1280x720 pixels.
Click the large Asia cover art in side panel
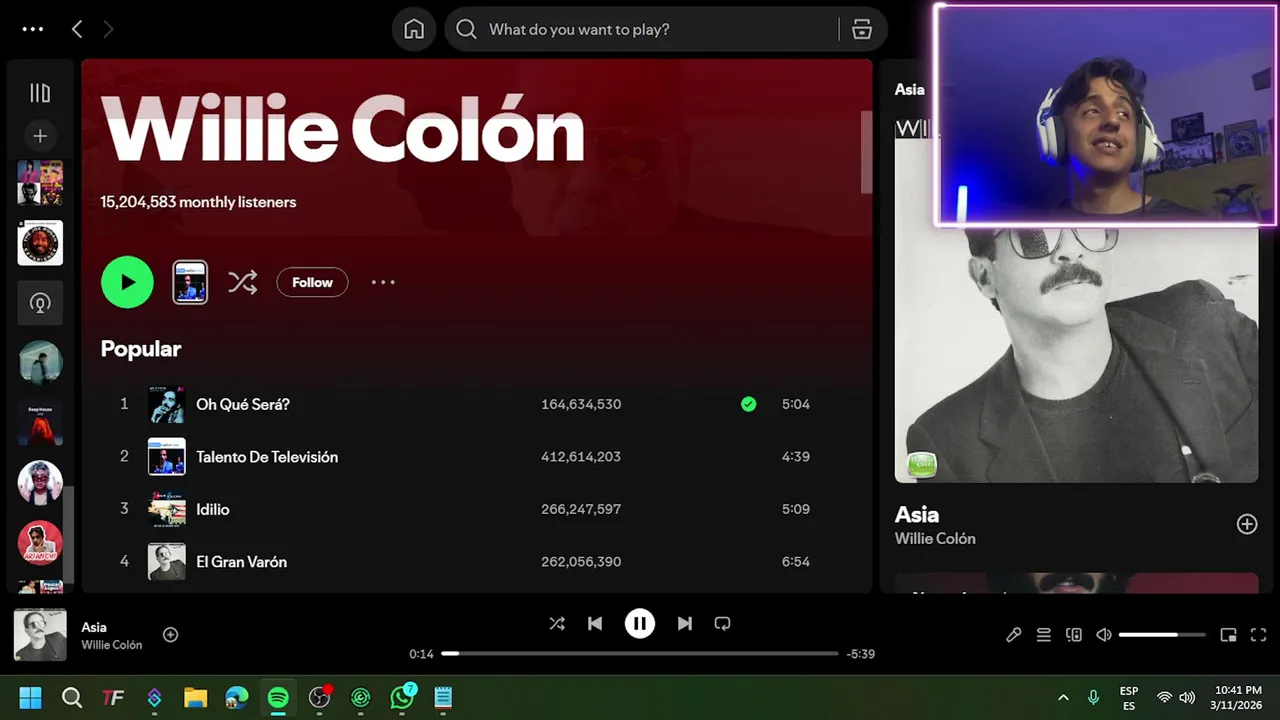pyautogui.click(x=1076, y=355)
